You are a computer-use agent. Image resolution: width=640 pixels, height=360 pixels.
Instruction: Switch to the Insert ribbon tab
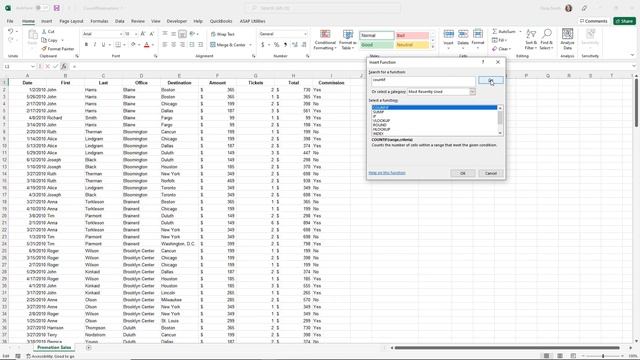[47, 21]
